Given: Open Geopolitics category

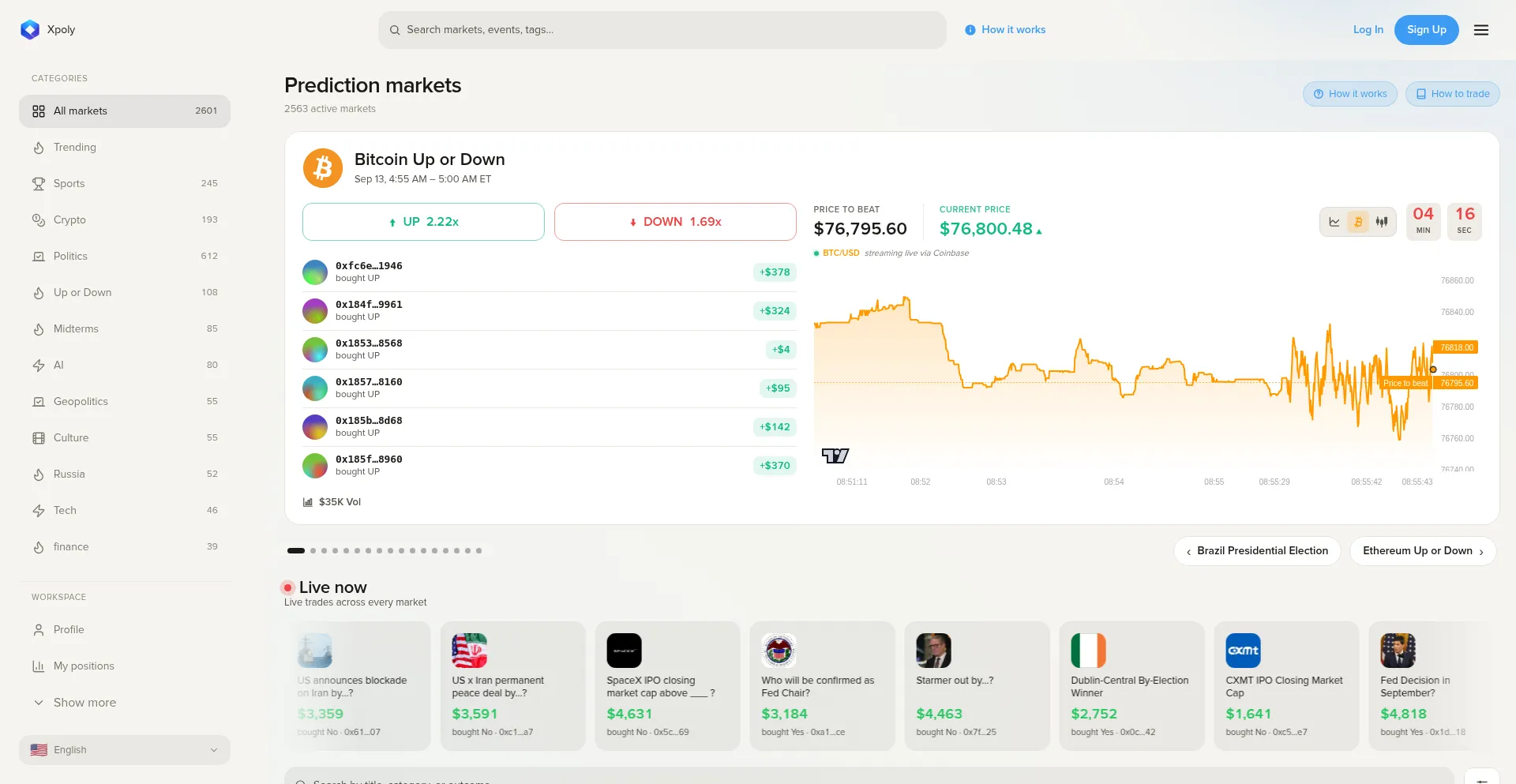Looking at the screenshot, I should point(125,402).
